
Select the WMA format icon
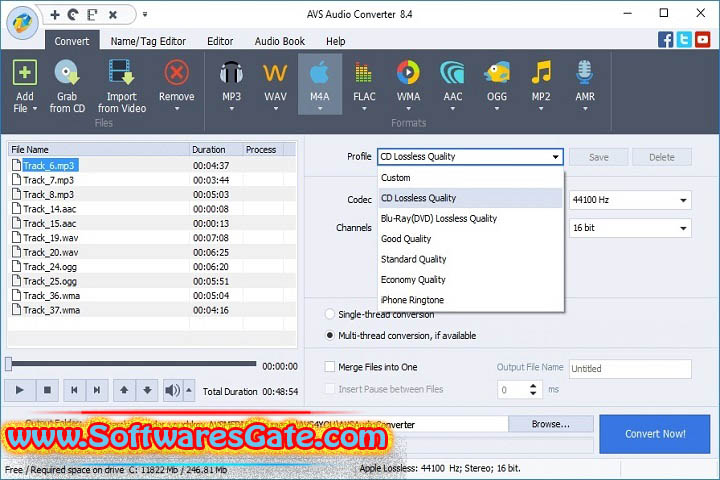tap(408, 73)
